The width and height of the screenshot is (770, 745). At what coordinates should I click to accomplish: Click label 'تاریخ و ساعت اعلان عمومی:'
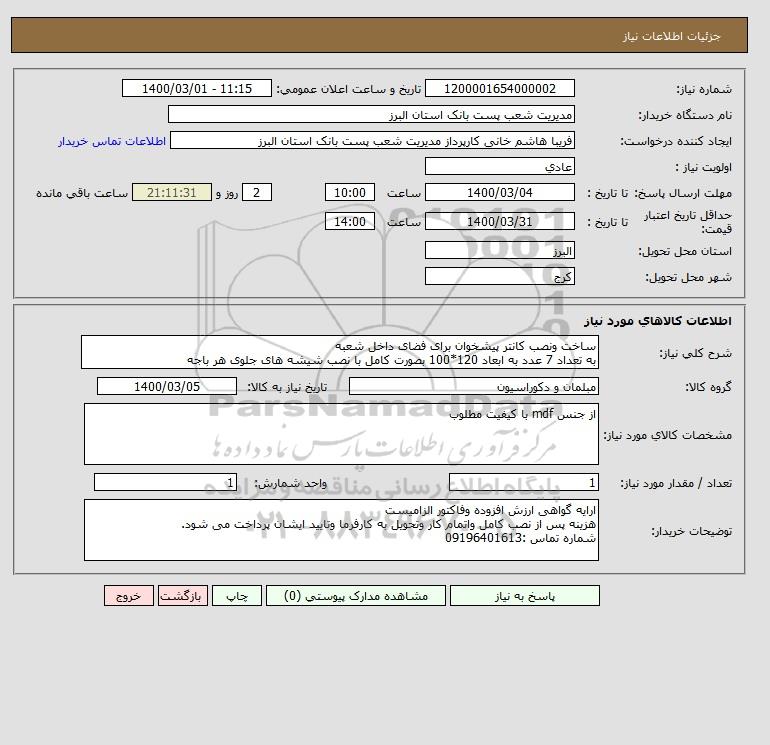349,89
